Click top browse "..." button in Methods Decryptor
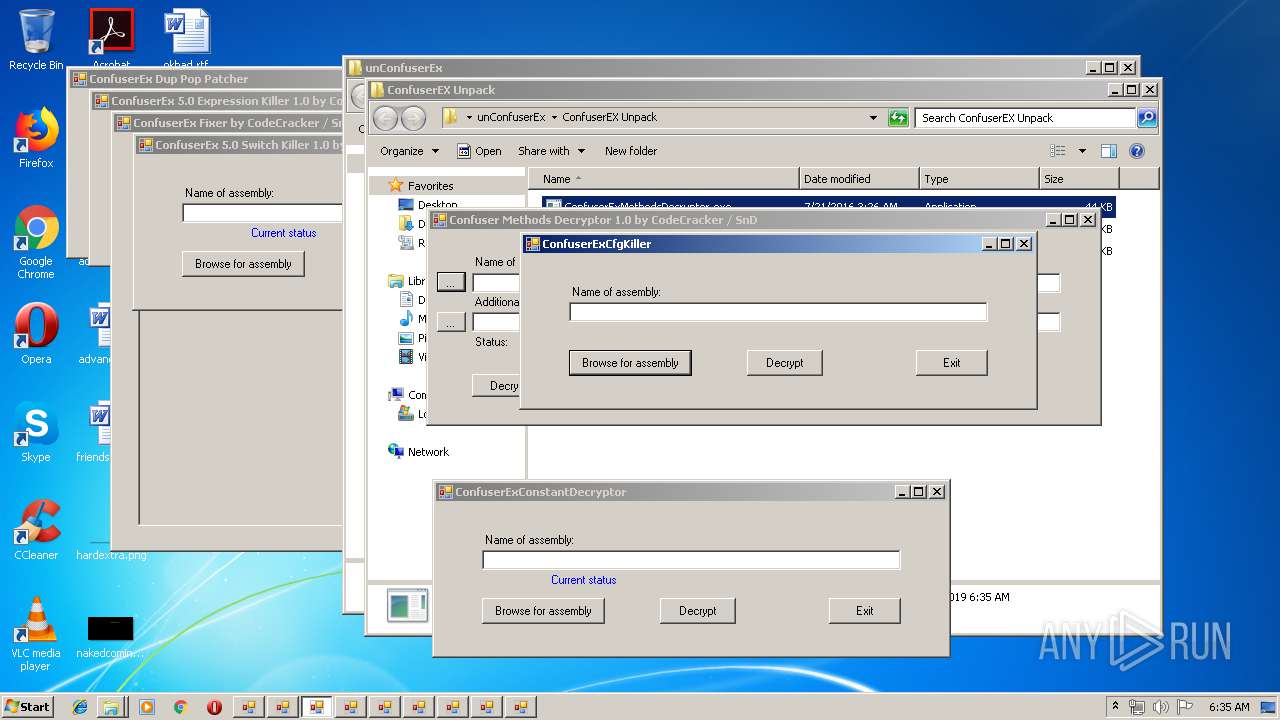1280x720 pixels. coord(451,283)
